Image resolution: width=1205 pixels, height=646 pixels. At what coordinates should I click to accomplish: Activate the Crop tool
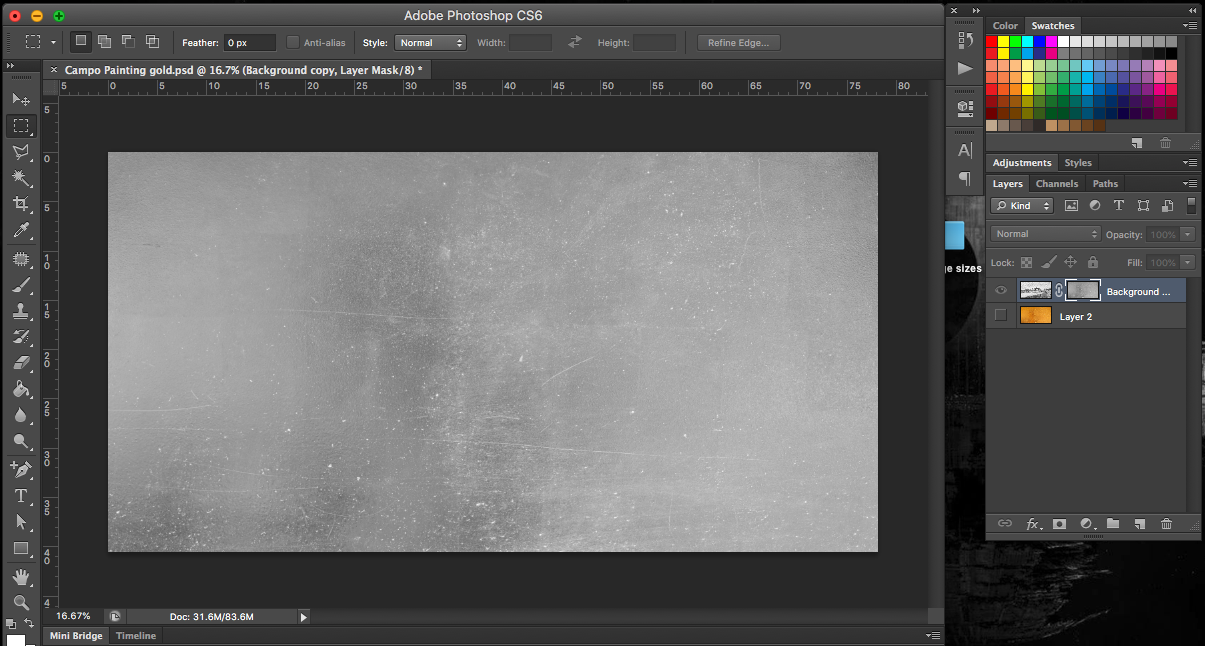point(22,204)
